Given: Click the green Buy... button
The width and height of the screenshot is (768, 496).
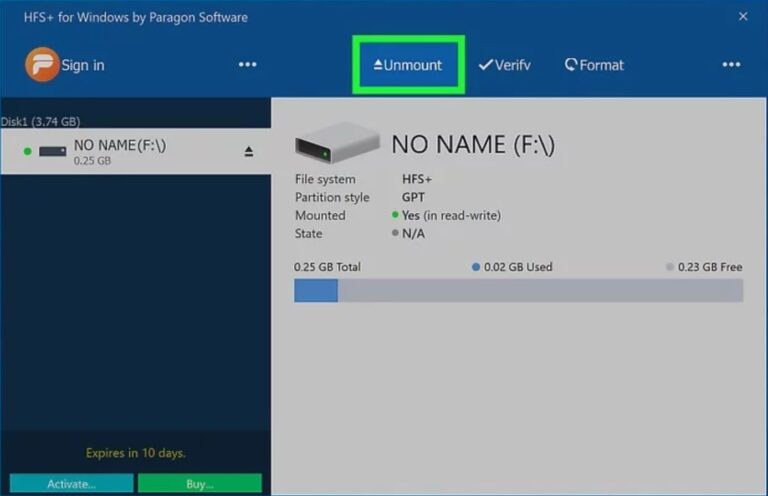Looking at the screenshot, I should point(200,484).
